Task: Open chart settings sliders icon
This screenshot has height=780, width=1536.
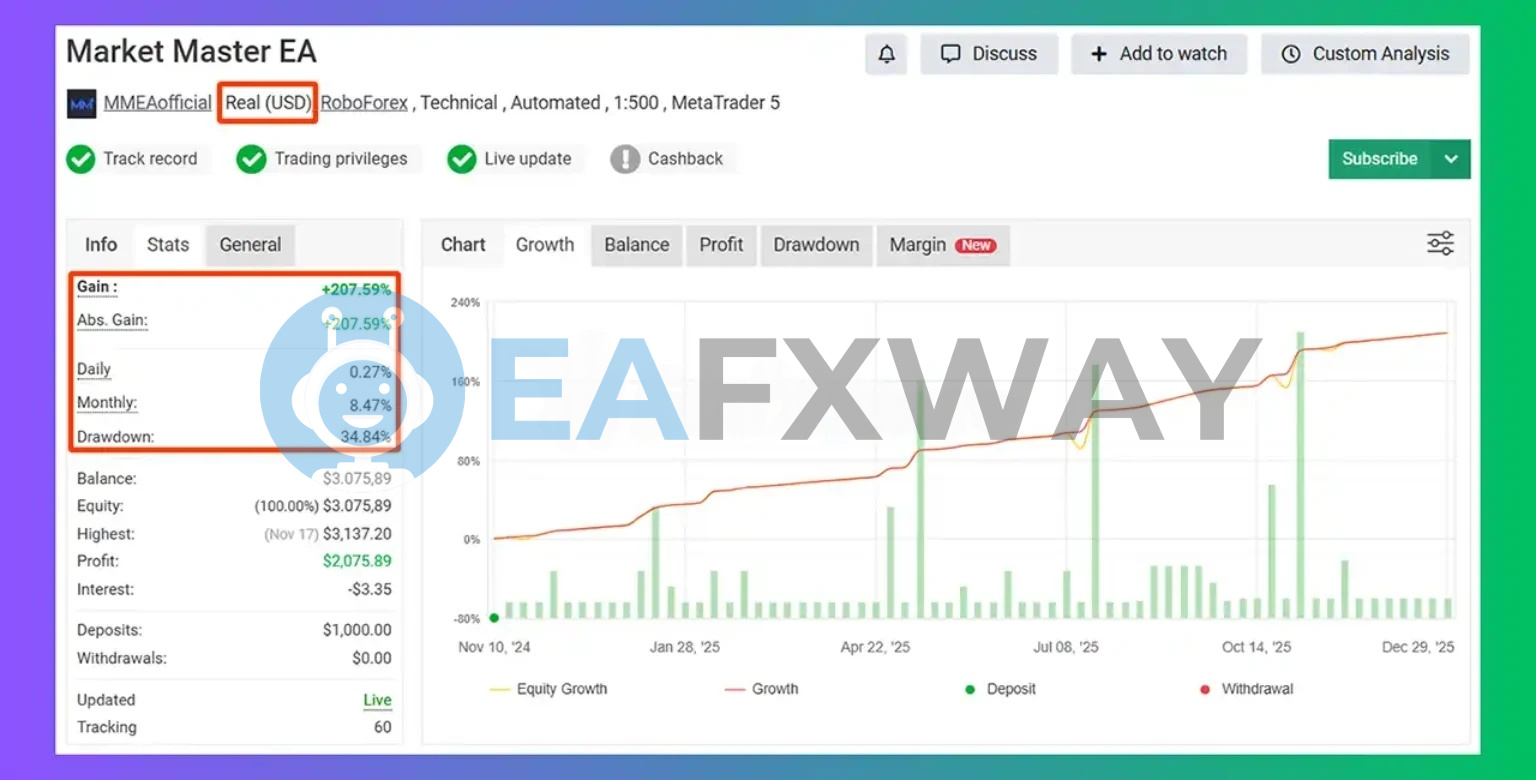Action: pos(1440,244)
